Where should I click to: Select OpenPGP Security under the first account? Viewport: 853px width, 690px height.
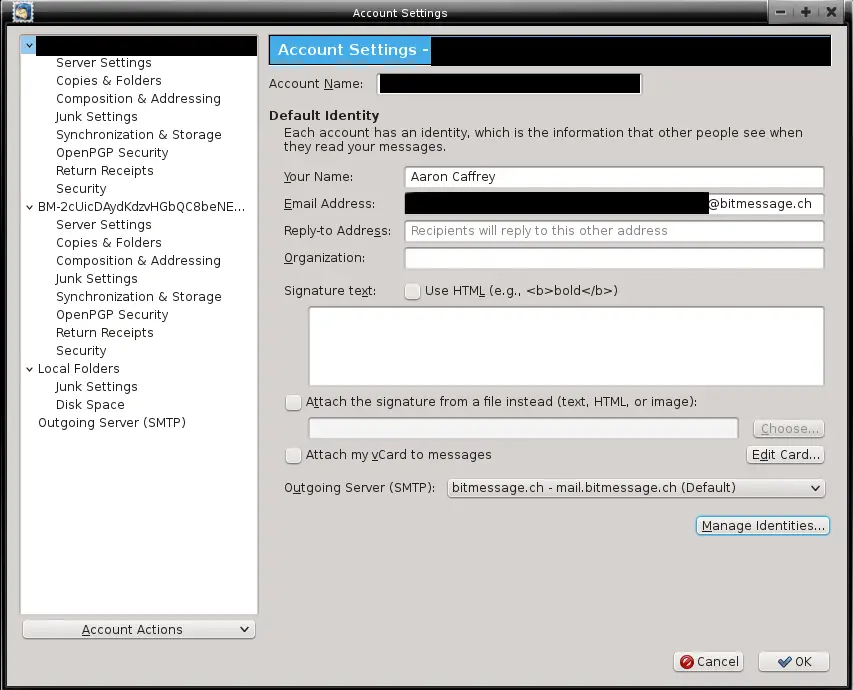[x=112, y=152]
